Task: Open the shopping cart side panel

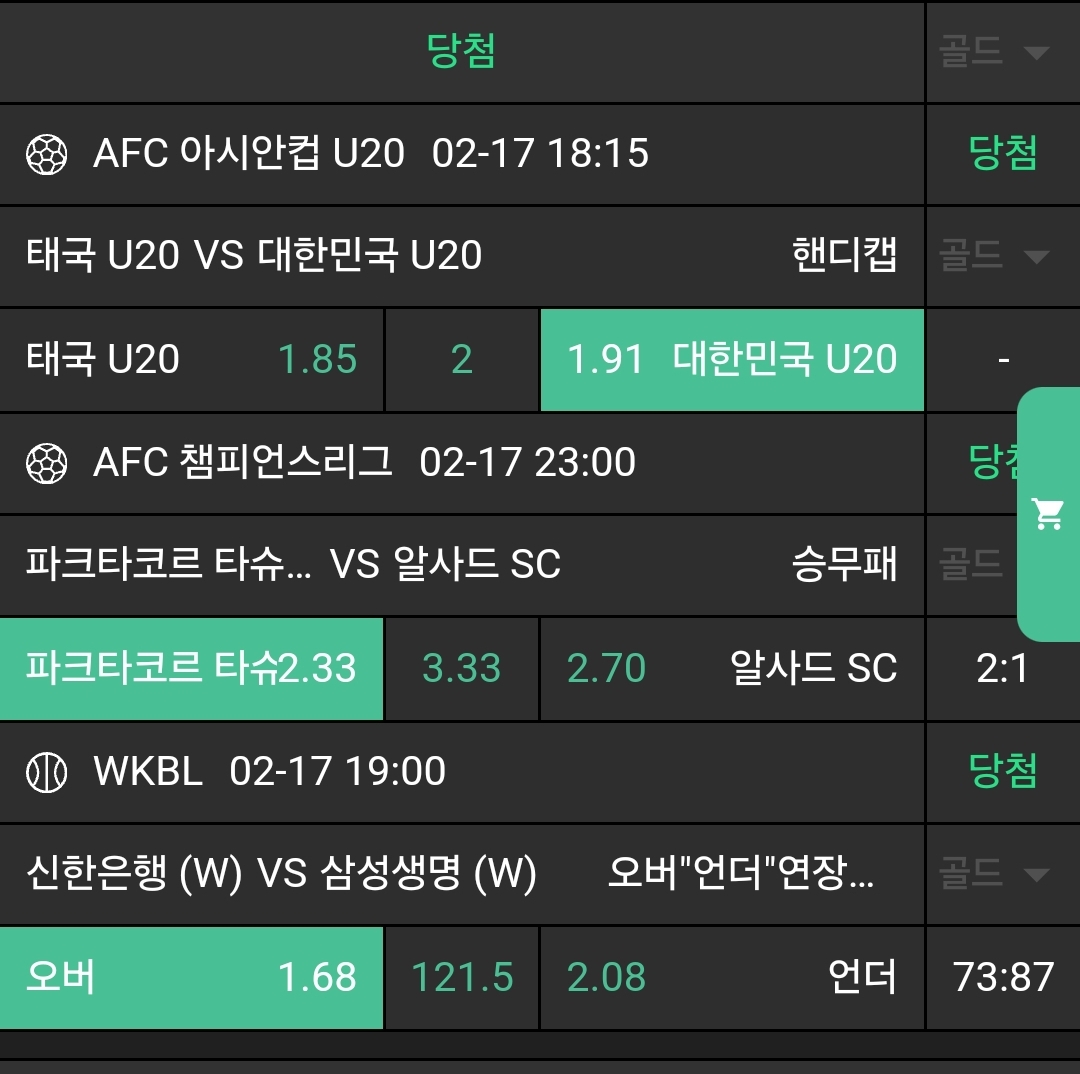Action: [x=1048, y=514]
